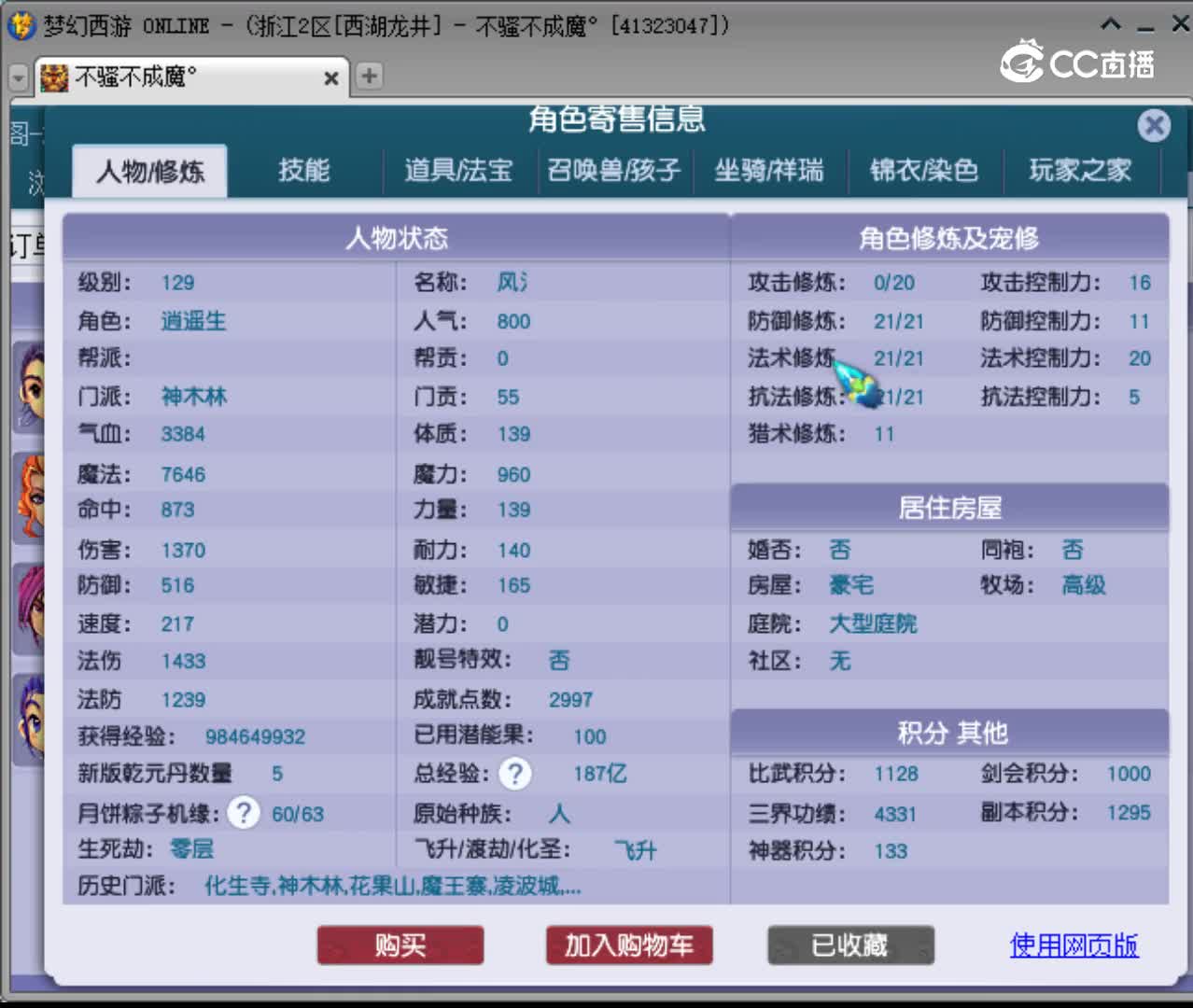
Task: Click the 人物状态 section header
Action: pos(397,238)
